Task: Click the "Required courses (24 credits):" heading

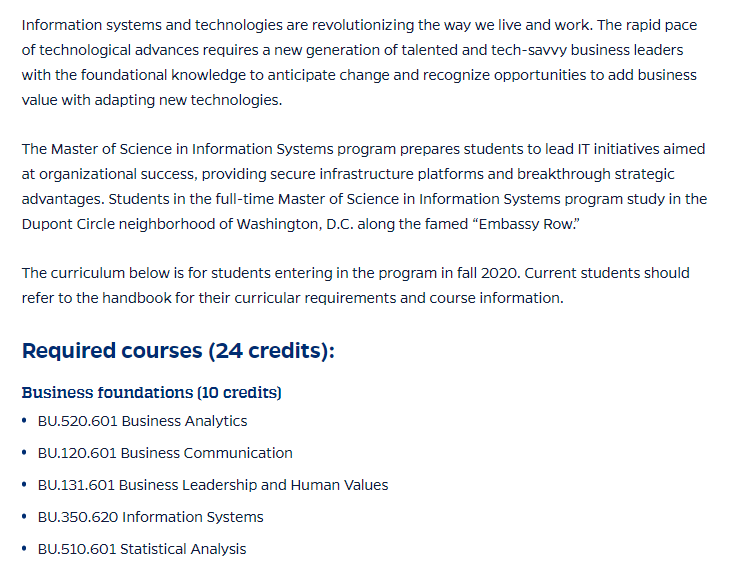Action: coord(178,351)
